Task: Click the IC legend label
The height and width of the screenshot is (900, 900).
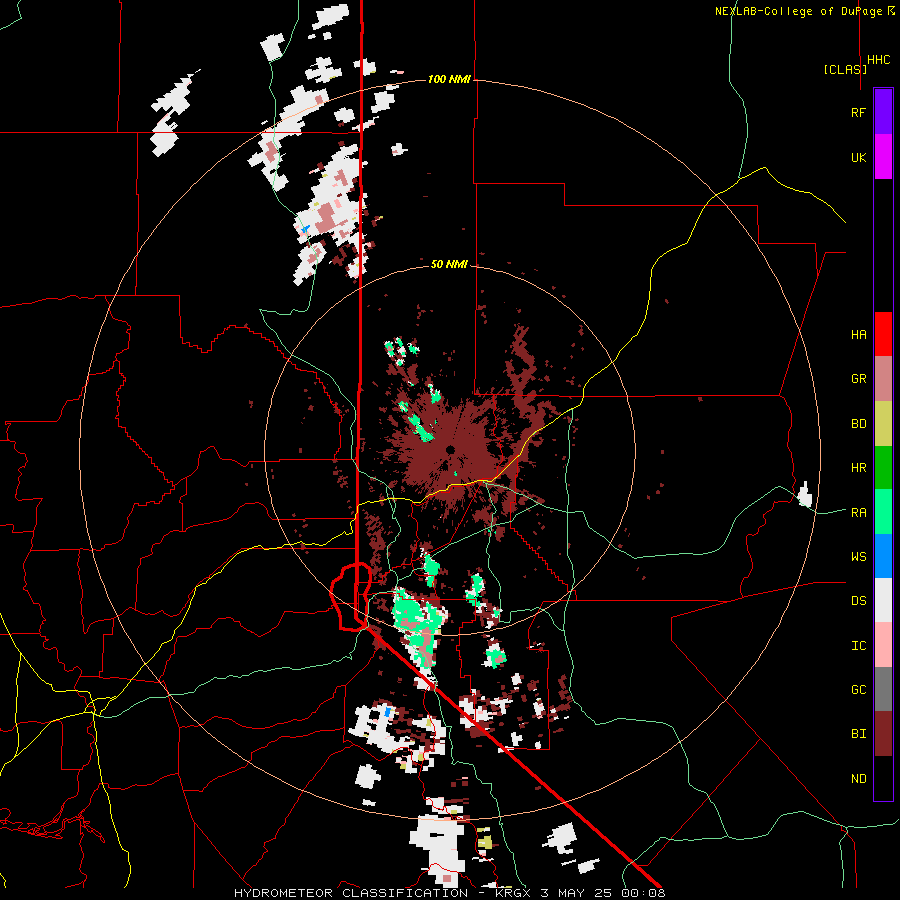Action: tap(858, 646)
